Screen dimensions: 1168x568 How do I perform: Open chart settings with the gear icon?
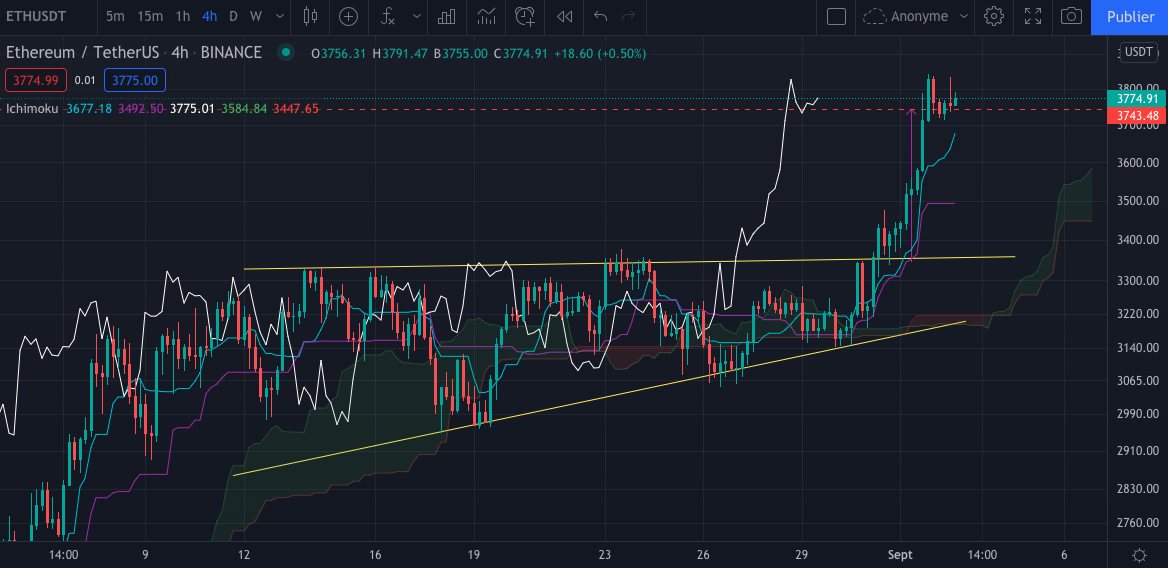[x=993, y=16]
